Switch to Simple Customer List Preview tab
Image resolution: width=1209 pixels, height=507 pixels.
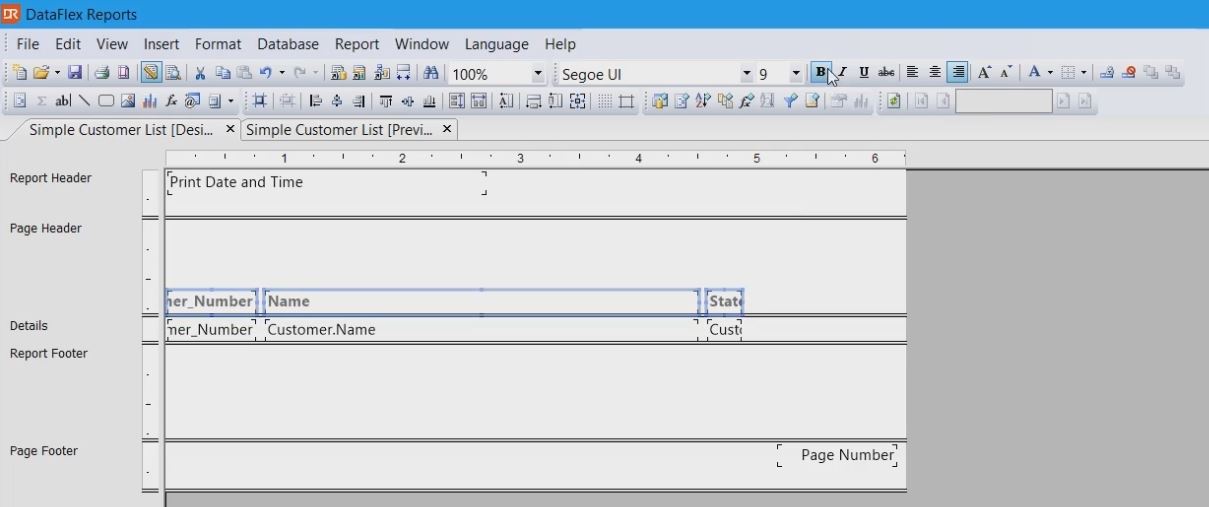(339, 130)
